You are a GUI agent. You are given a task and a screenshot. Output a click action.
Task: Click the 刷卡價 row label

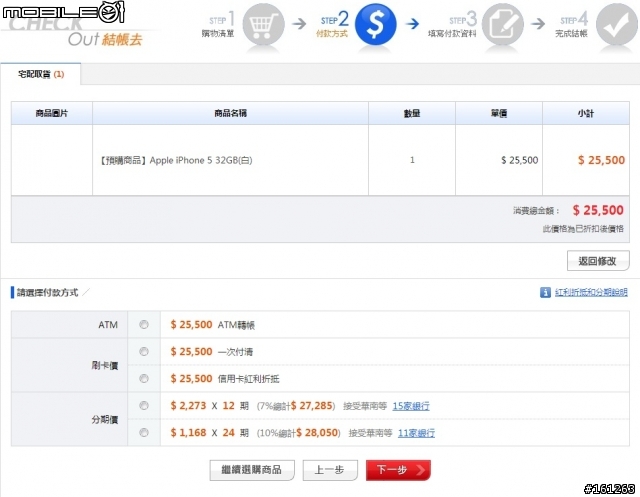click(105, 365)
